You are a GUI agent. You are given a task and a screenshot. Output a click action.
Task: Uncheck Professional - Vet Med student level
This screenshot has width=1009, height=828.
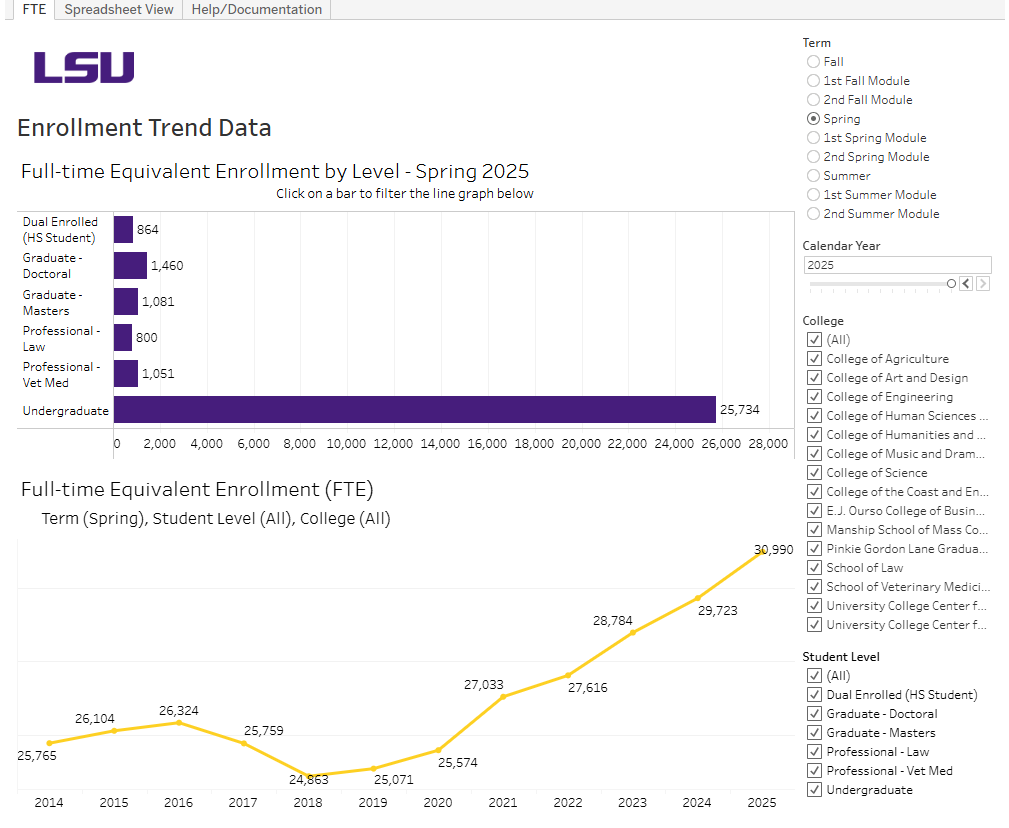coord(814,770)
